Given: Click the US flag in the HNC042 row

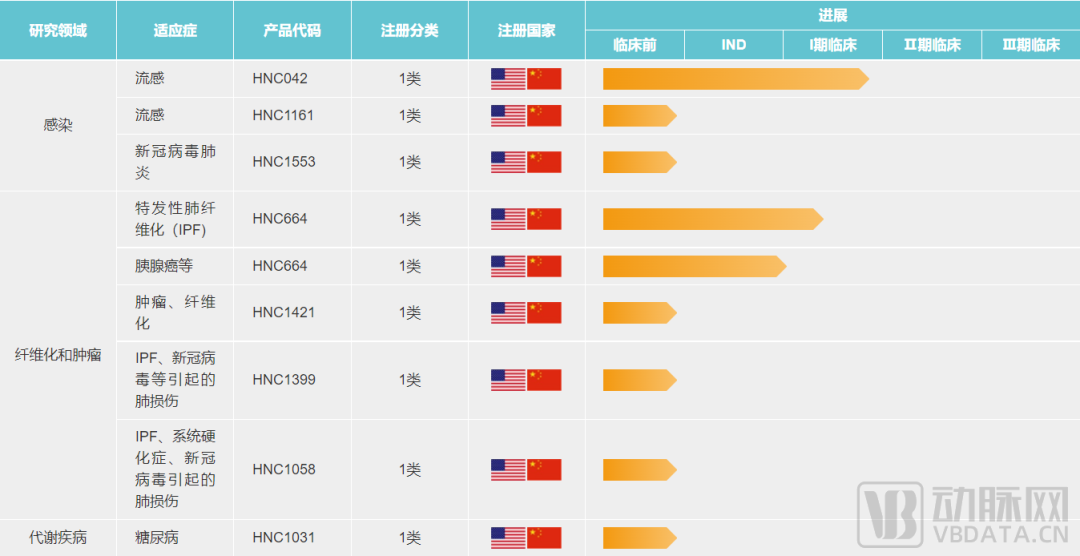Looking at the screenshot, I should click(508, 79).
